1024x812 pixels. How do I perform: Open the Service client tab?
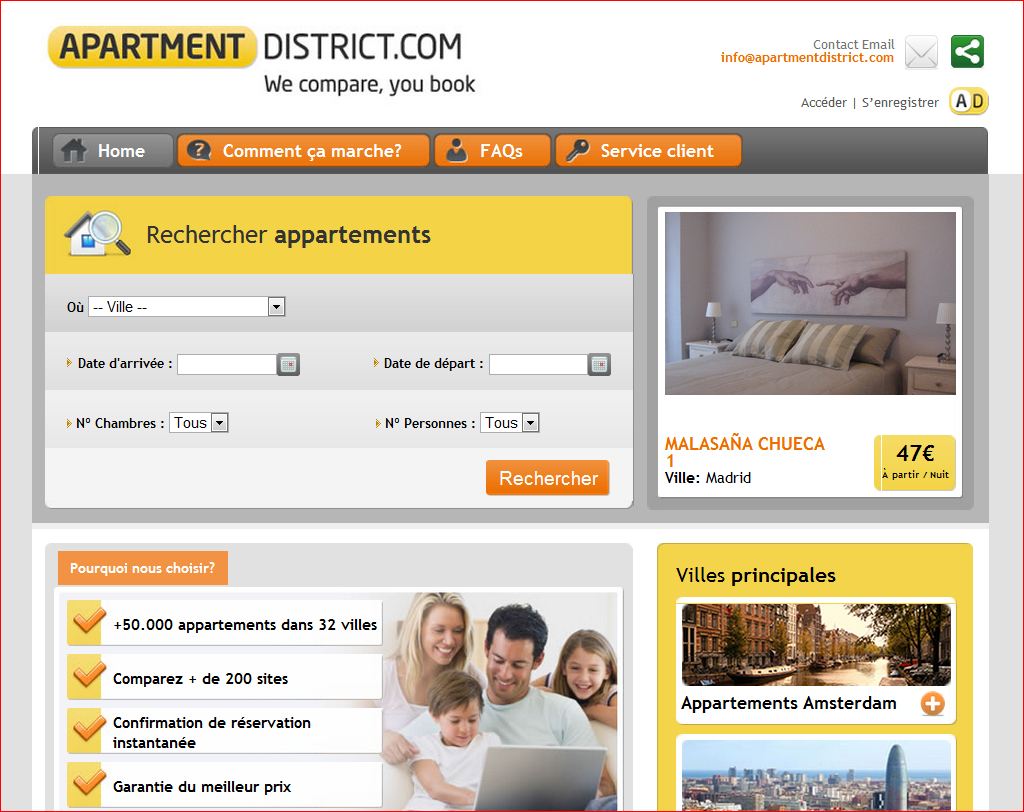tap(648, 150)
